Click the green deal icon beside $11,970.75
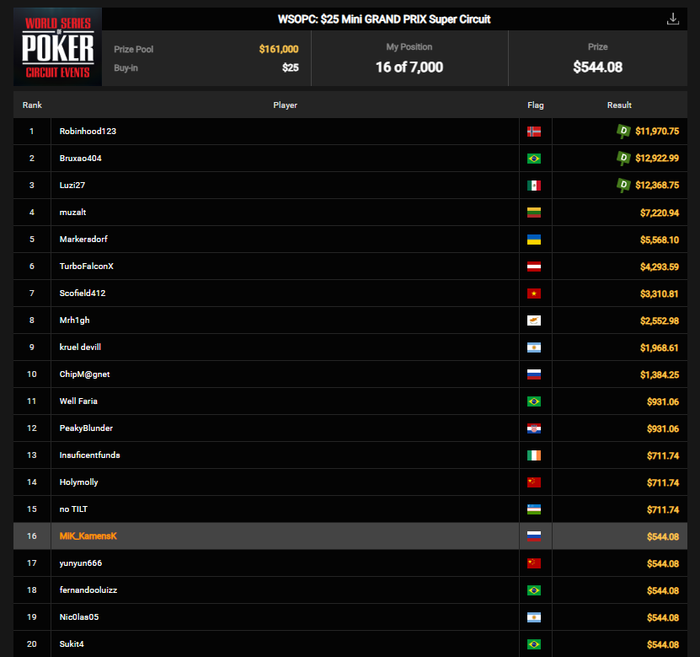Viewport: 700px width, 657px height. [x=623, y=131]
